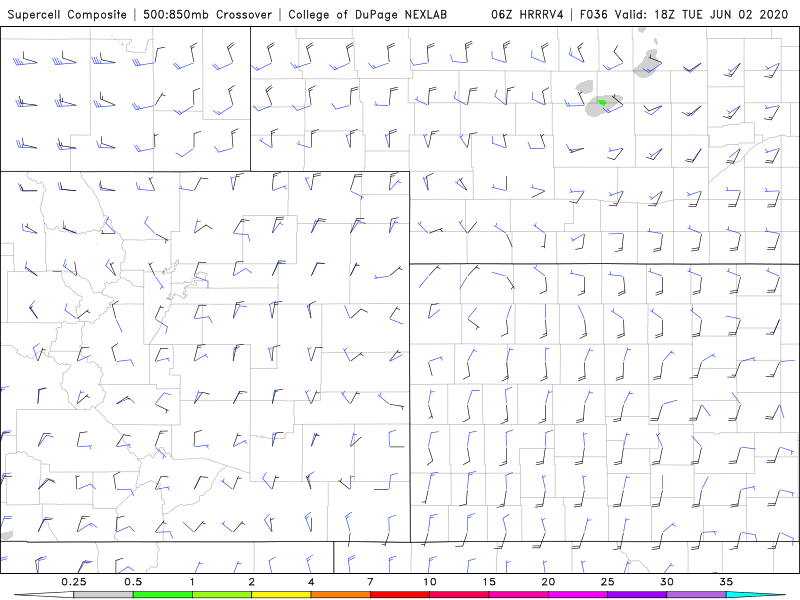The height and width of the screenshot is (600, 800).
Task: Click the 0.5 legend value
Action: [x=133, y=582]
